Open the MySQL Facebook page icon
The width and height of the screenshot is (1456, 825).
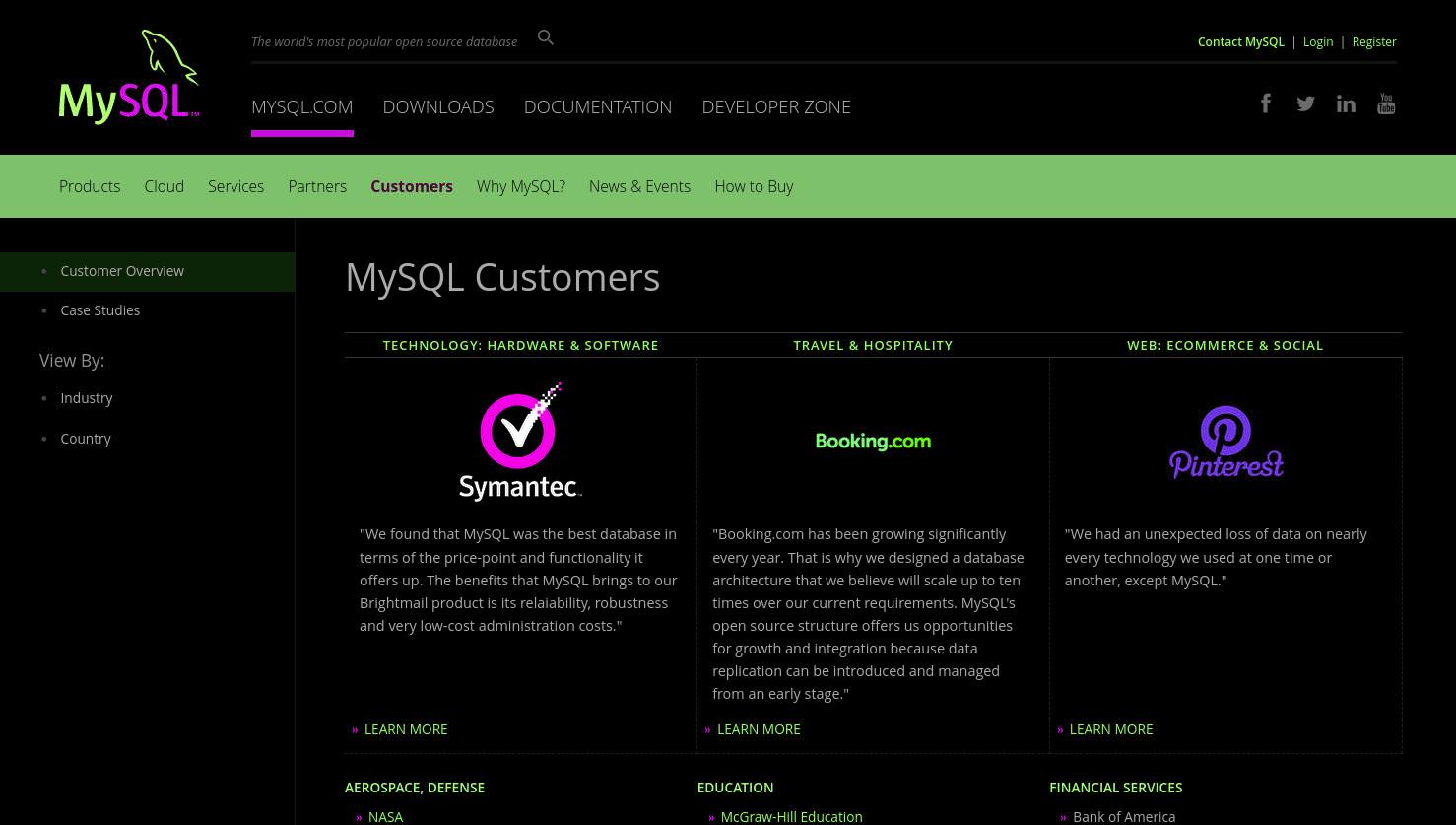click(1267, 103)
